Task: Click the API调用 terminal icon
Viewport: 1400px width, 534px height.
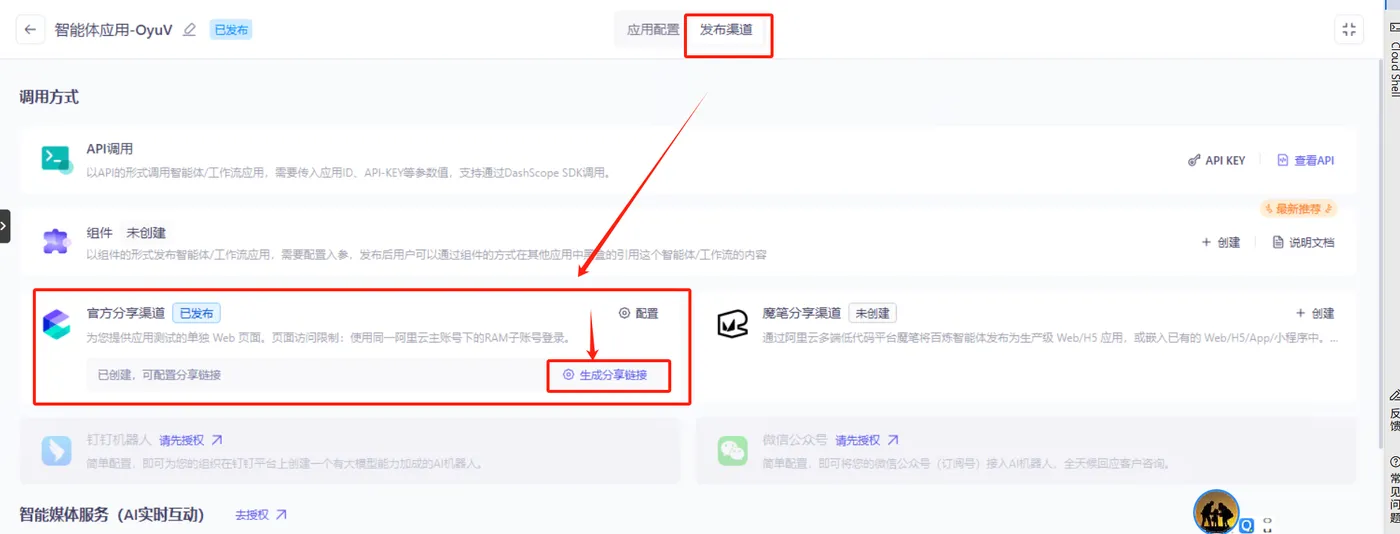Action: (x=57, y=159)
